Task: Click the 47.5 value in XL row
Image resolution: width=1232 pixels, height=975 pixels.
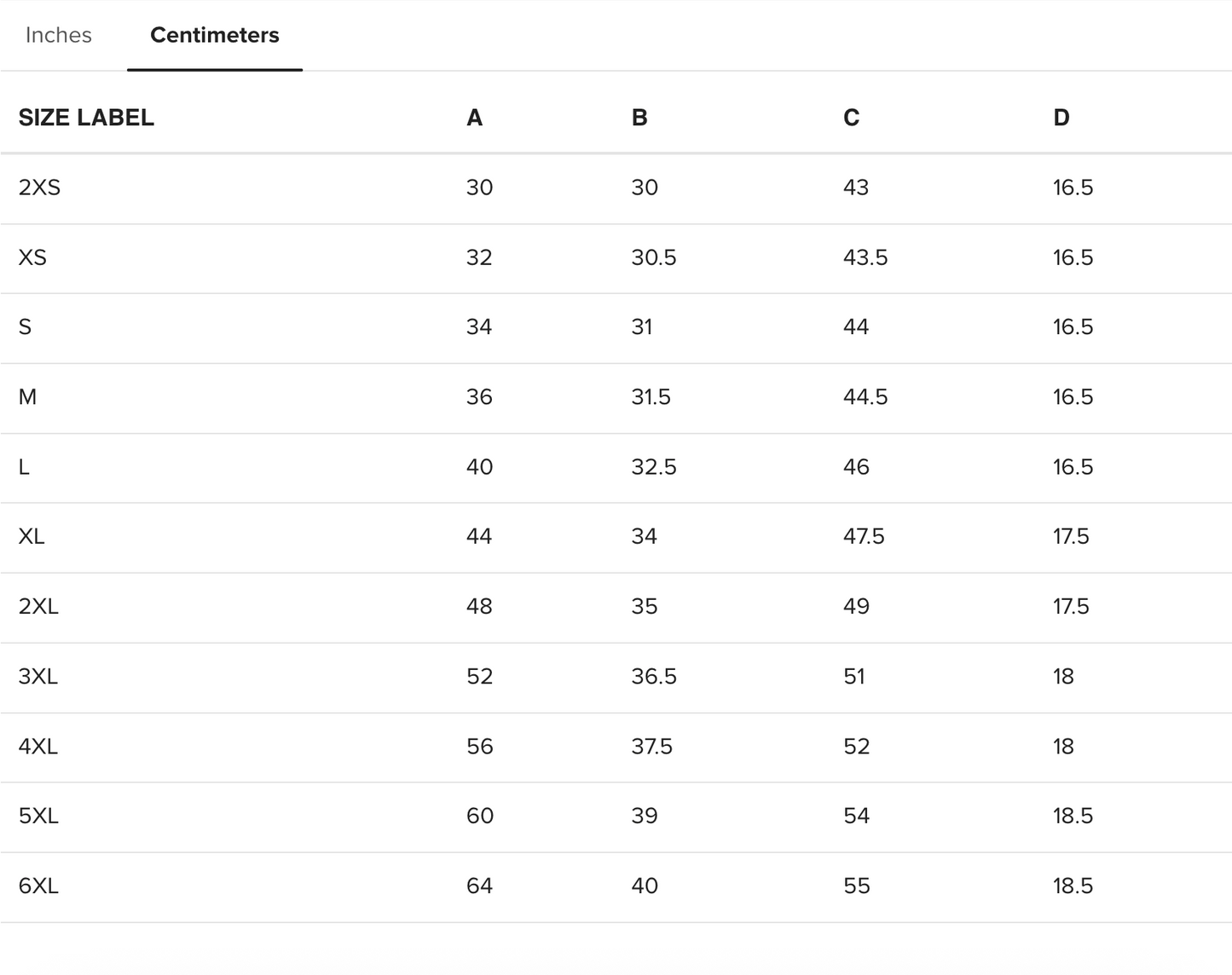Action: pyautogui.click(x=864, y=536)
